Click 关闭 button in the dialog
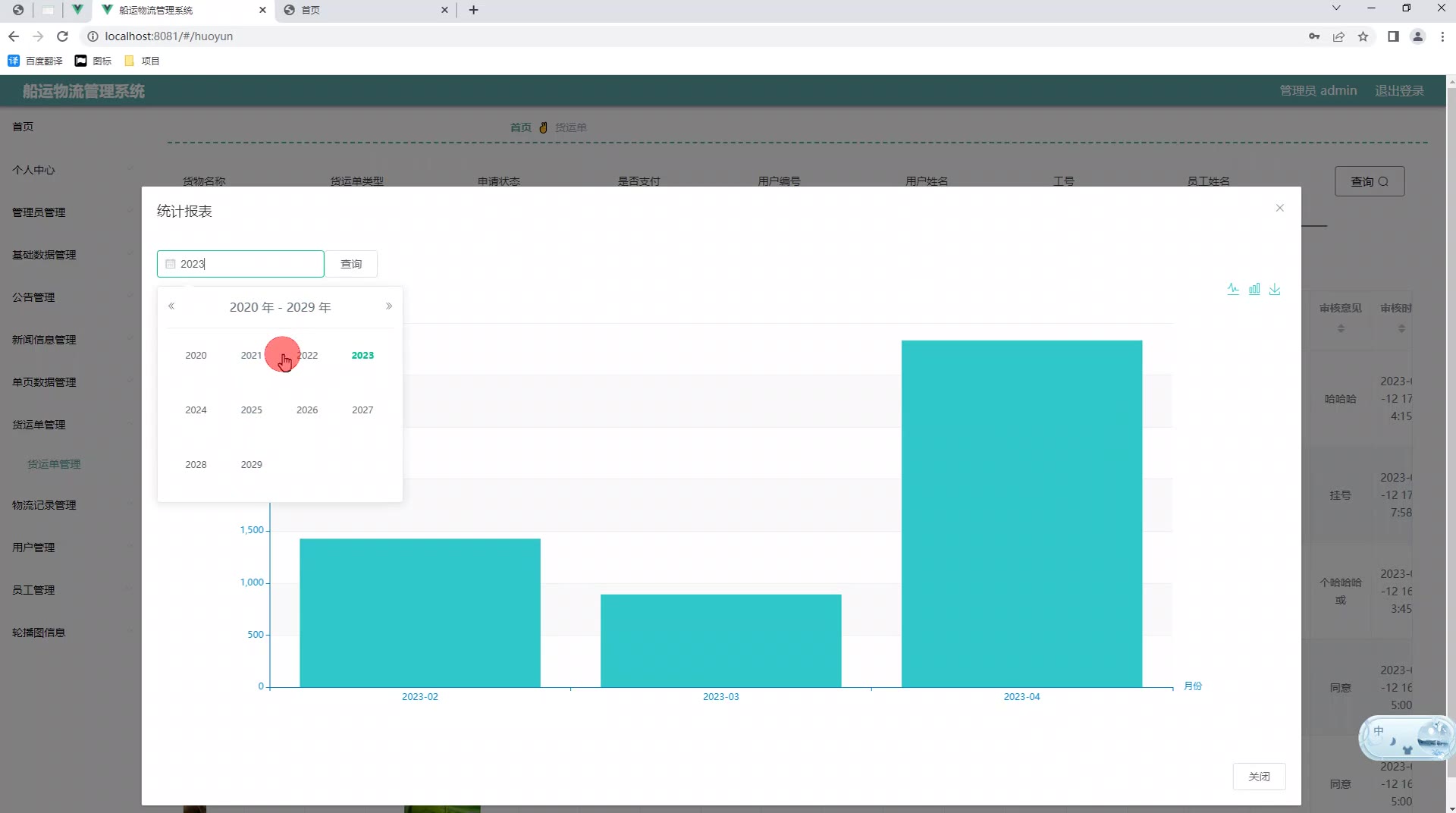This screenshot has height=813, width=1456. click(1259, 777)
